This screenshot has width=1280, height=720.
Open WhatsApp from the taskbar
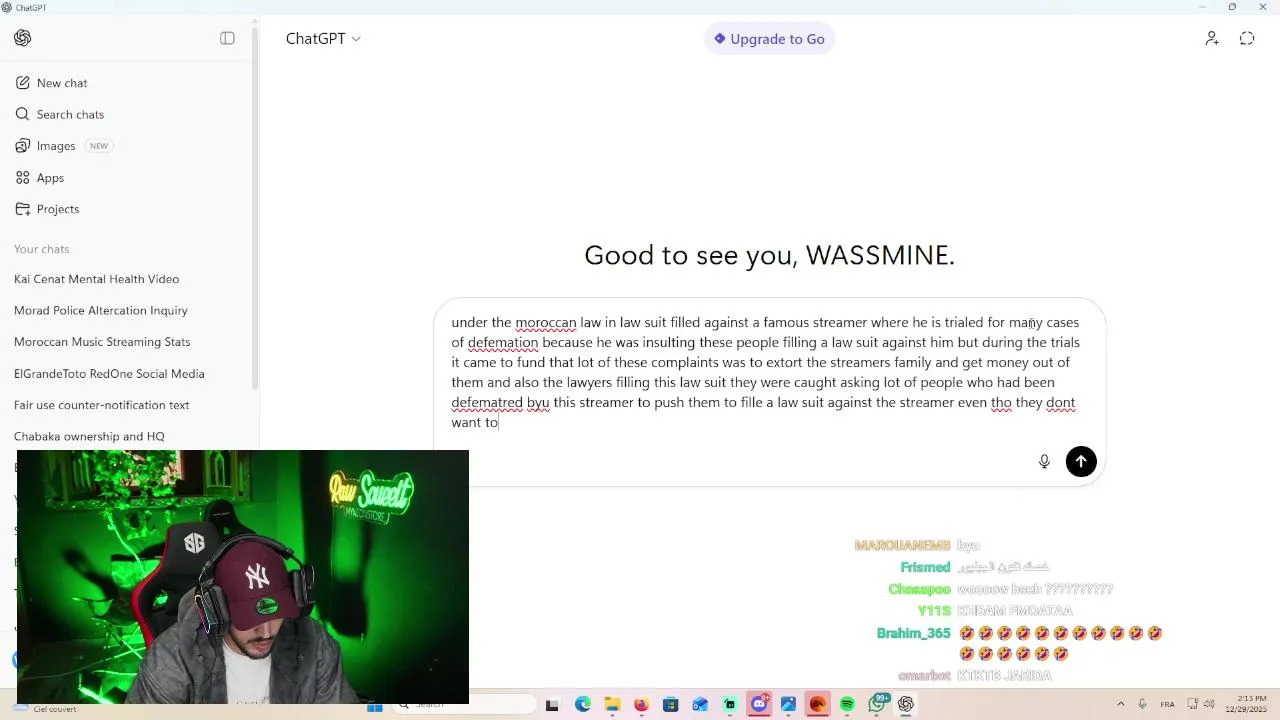[878, 704]
